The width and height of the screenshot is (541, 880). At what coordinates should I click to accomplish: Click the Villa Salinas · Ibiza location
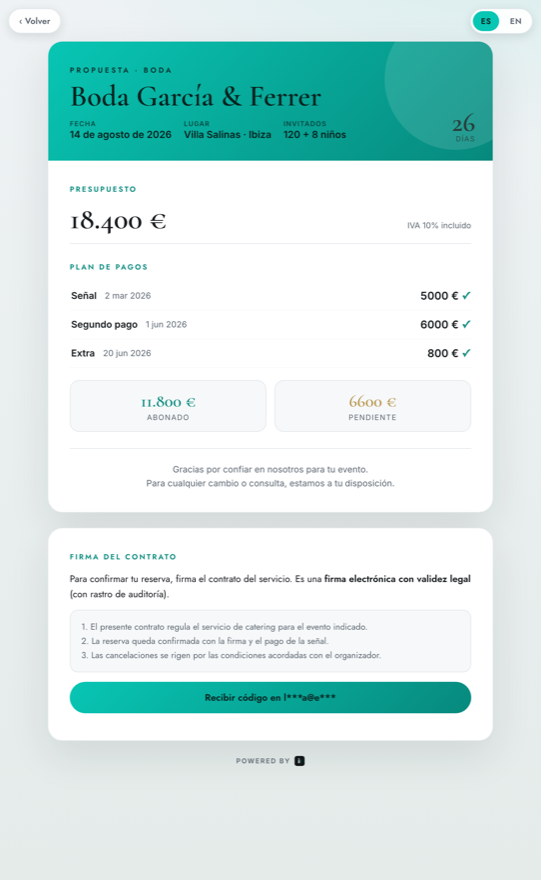[227, 135]
